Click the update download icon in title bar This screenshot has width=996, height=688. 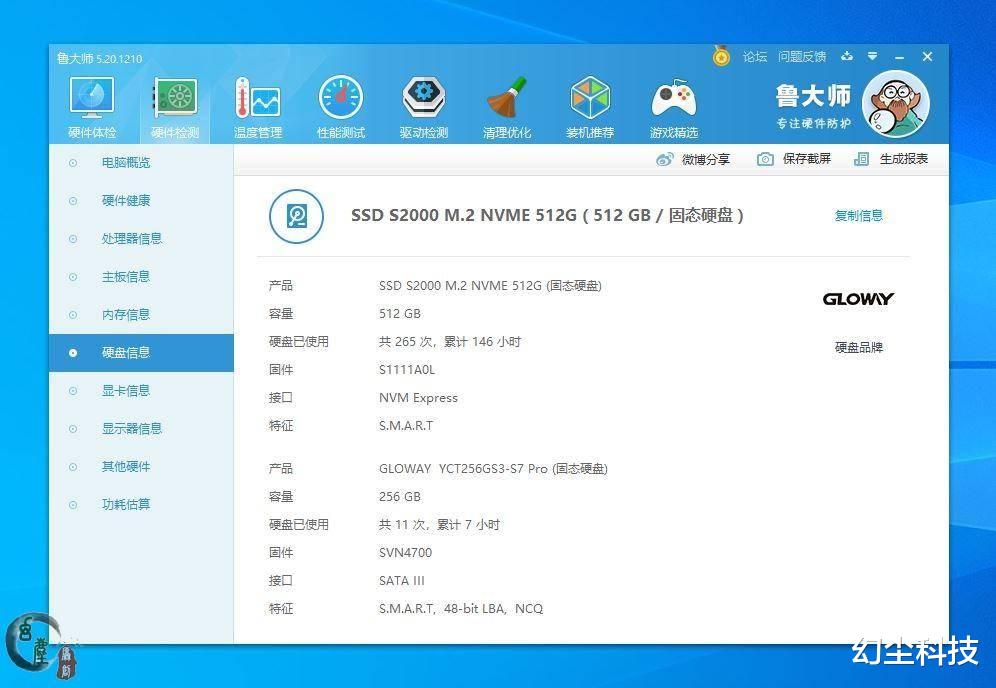tap(847, 57)
